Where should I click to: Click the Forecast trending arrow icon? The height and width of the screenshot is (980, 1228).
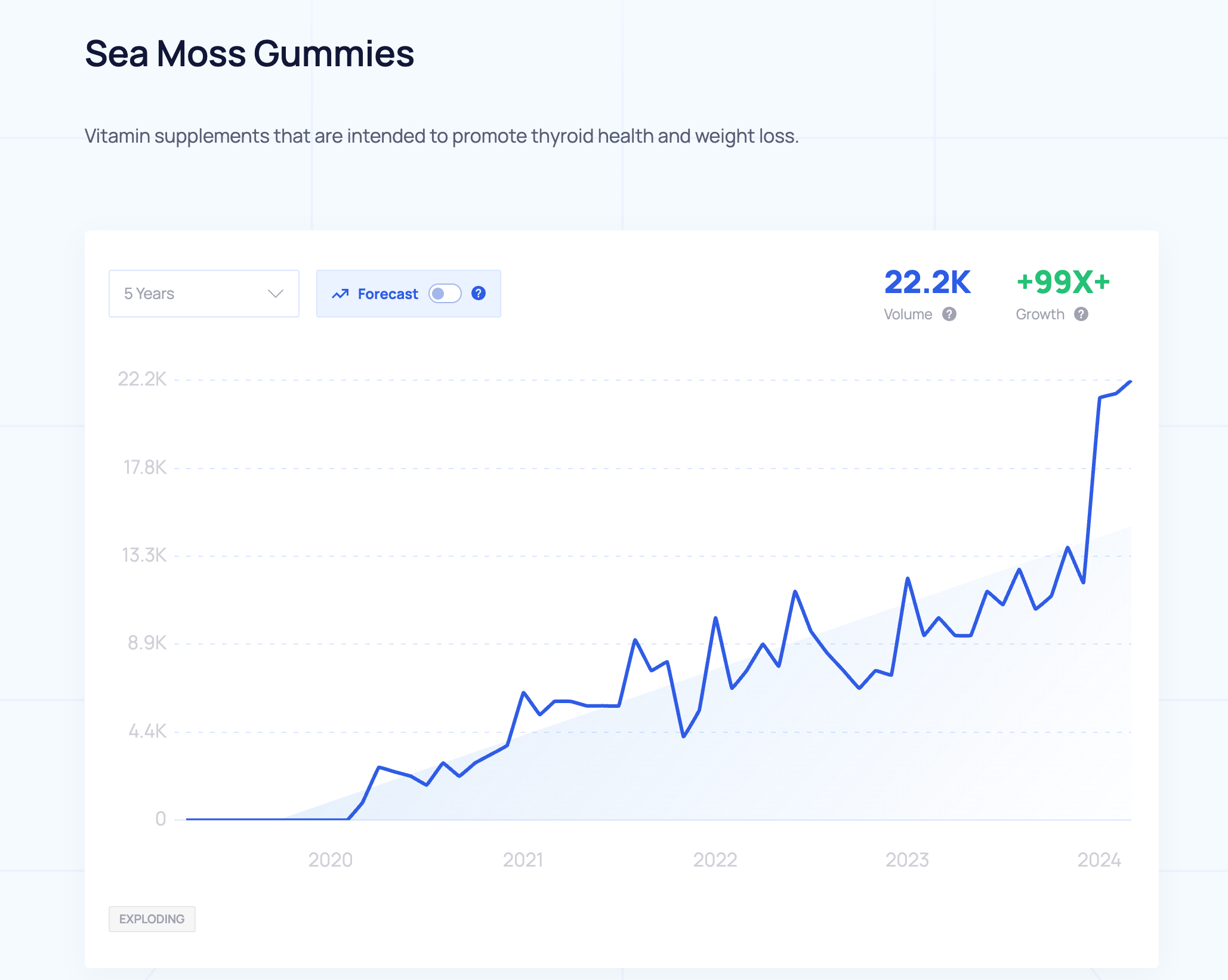(x=340, y=294)
